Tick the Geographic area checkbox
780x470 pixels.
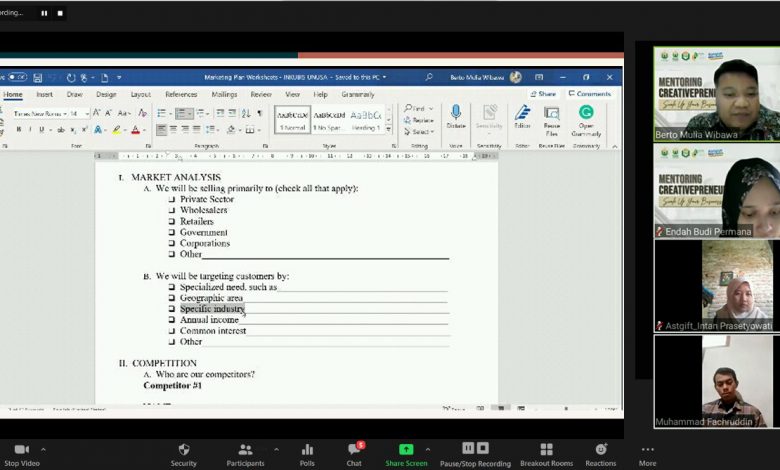(172, 298)
